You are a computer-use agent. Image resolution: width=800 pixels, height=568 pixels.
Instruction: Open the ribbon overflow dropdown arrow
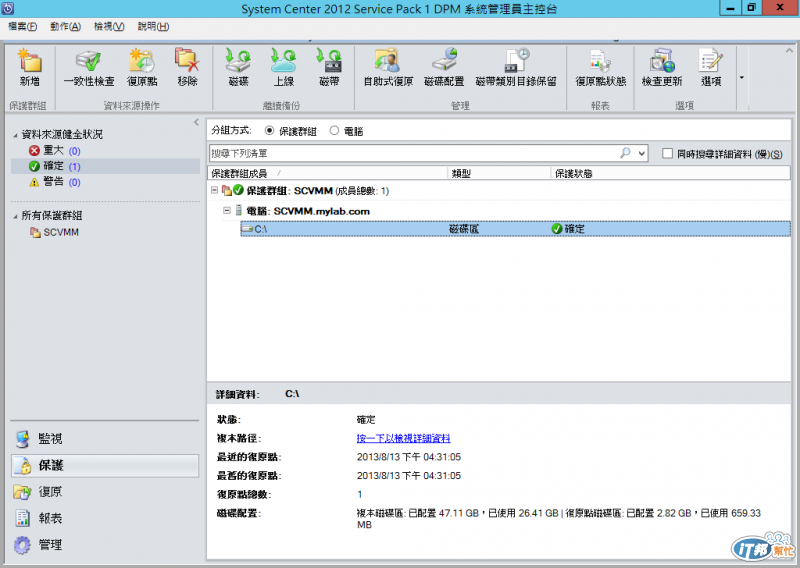click(x=742, y=78)
